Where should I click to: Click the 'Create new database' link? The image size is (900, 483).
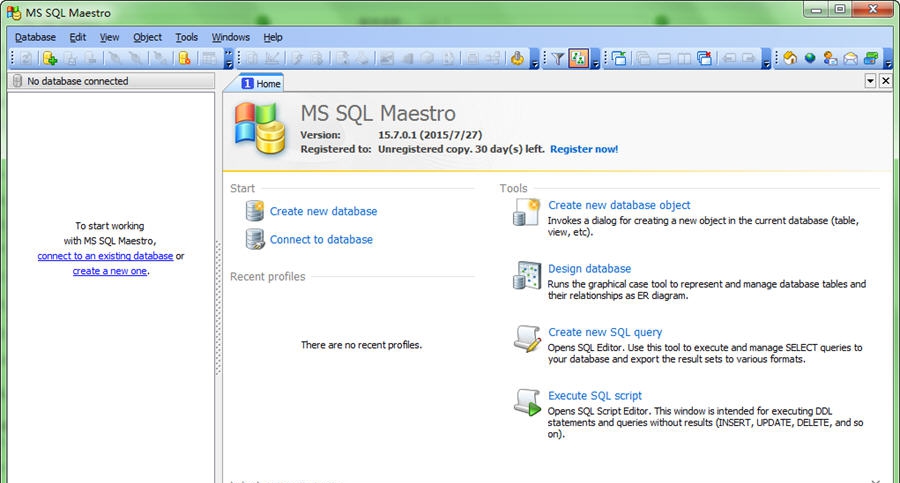tap(323, 211)
